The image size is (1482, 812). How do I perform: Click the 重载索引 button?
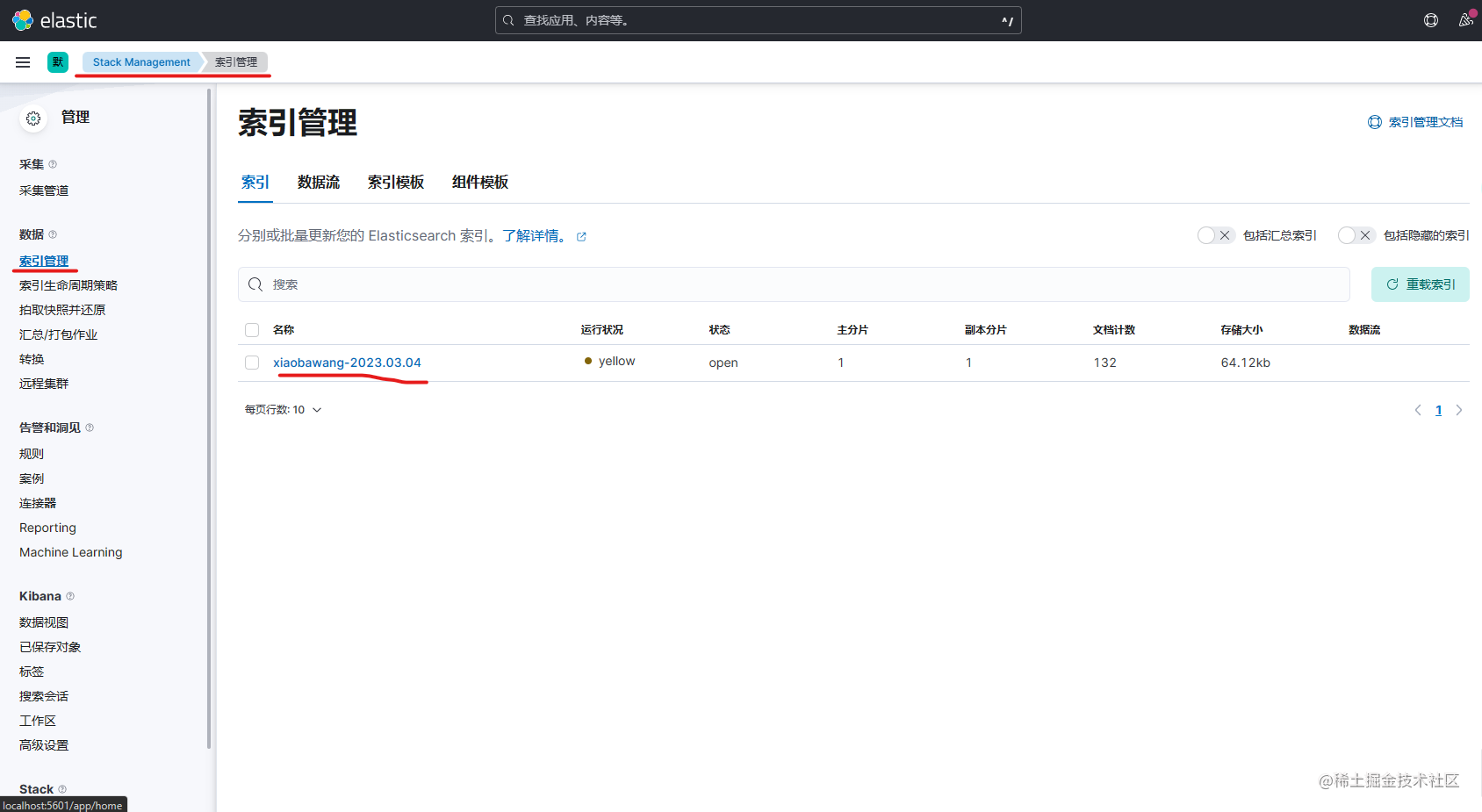click(x=1420, y=284)
